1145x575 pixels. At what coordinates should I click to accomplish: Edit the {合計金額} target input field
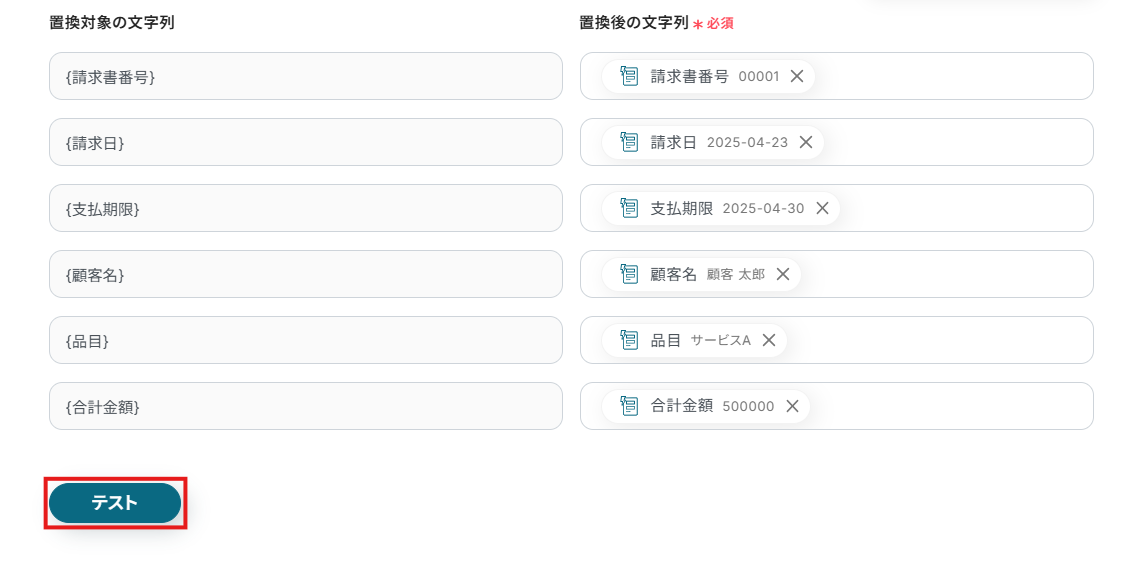click(x=306, y=406)
